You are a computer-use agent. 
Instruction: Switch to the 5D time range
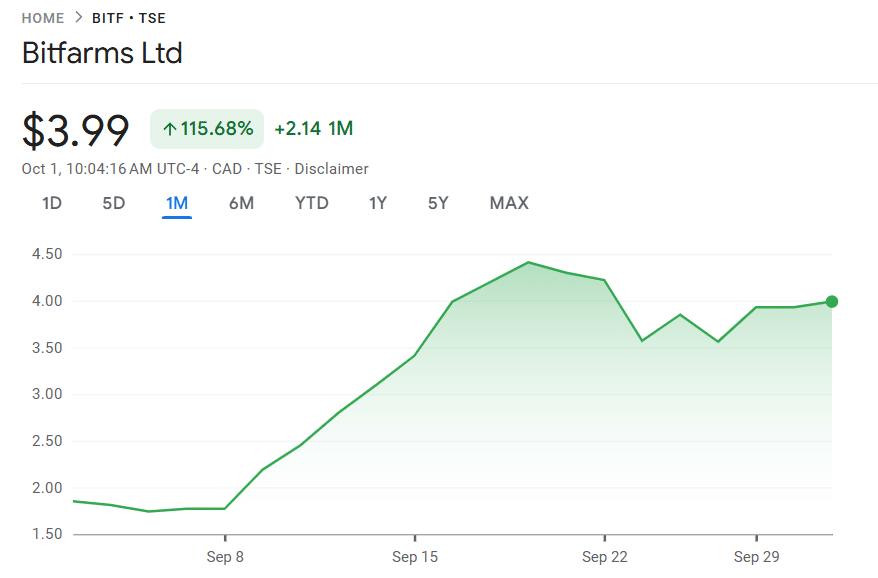tap(113, 203)
